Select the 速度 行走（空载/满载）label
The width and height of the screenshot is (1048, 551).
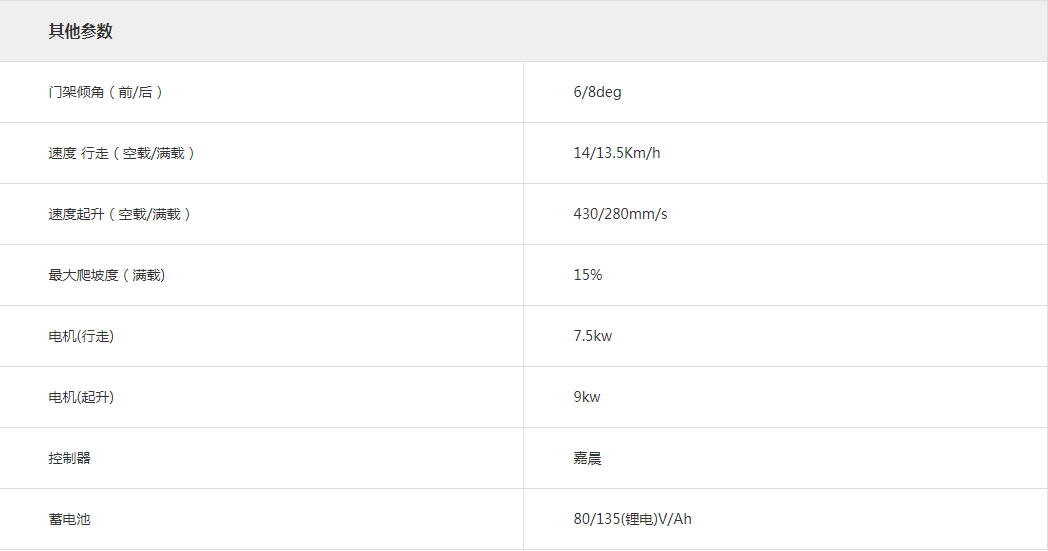click(x=121, y=153)
